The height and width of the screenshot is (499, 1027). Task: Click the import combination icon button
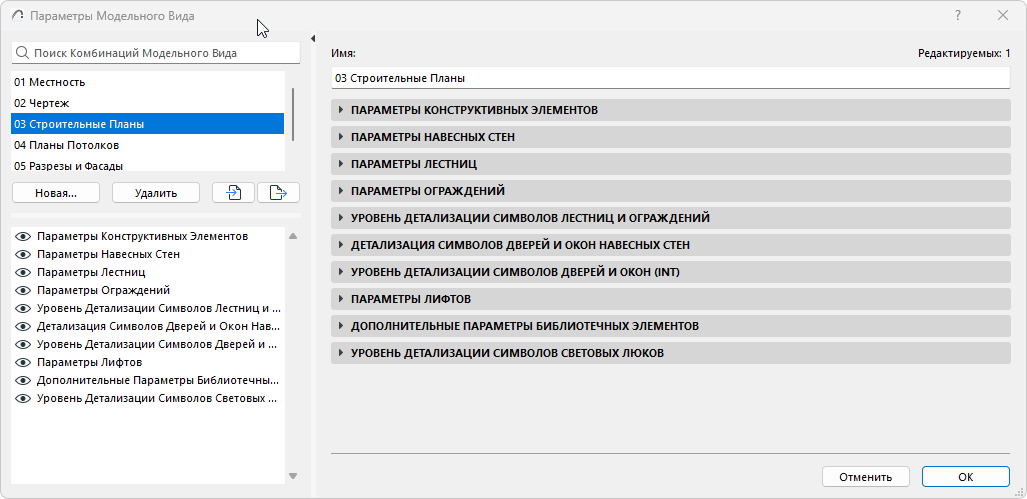(x=233, y=193)
